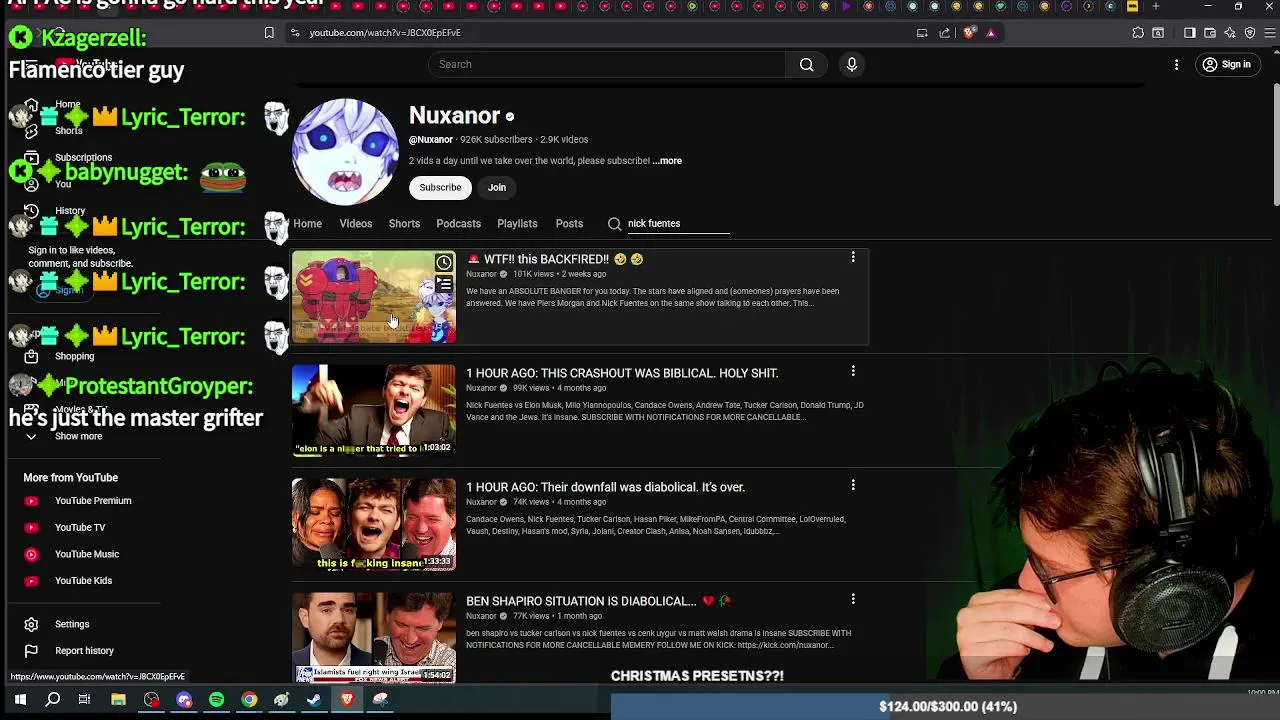
Task: Click the share page icon in address bar
Action: point(945,33)
